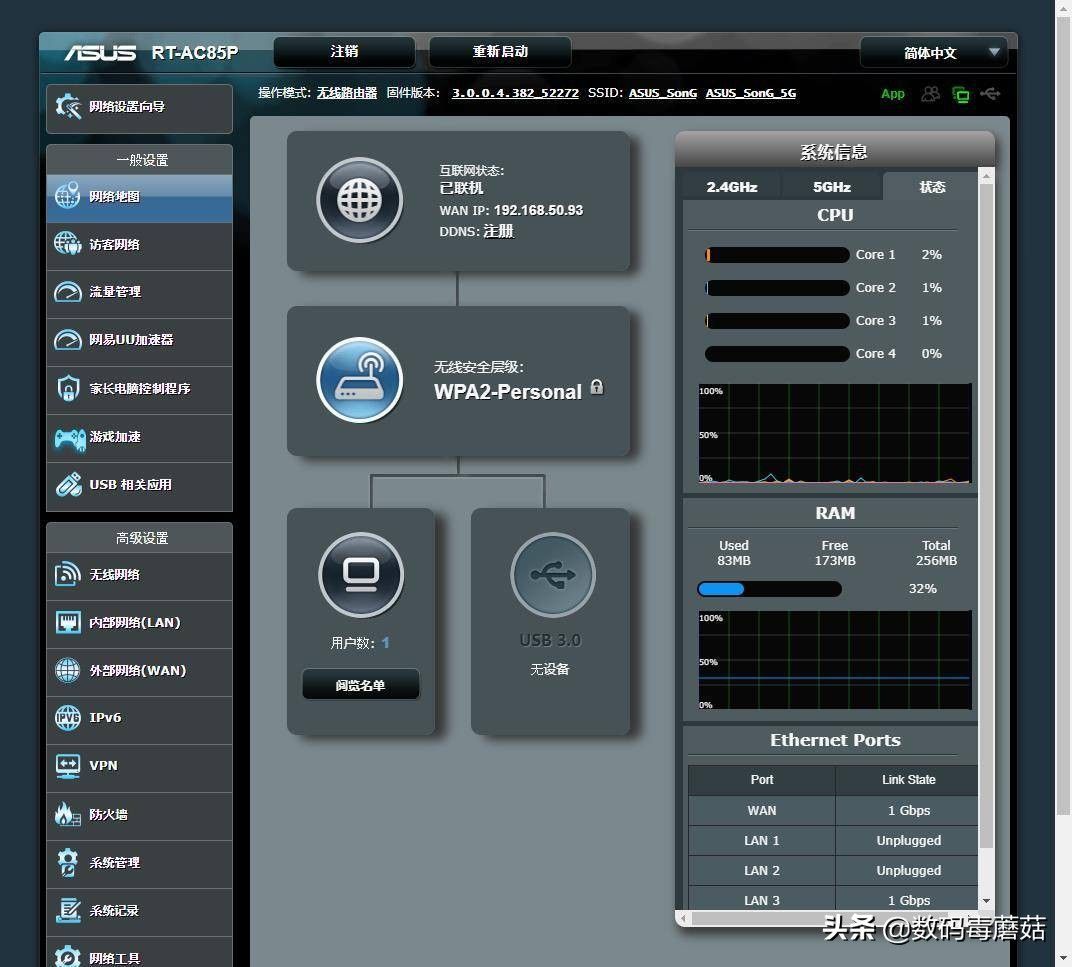The height and width of the screenshot is (967, 1072).
Task: Click system info panel horizontal scroll-left arrow
Action: (x=683, y=918)
